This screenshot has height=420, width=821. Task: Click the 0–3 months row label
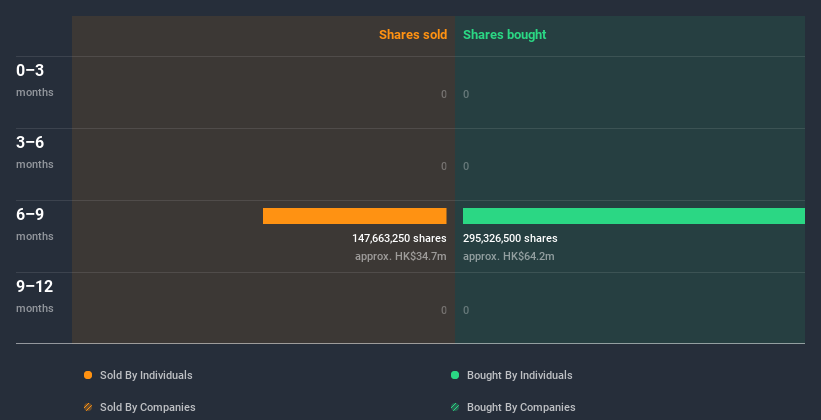point(35,80)
